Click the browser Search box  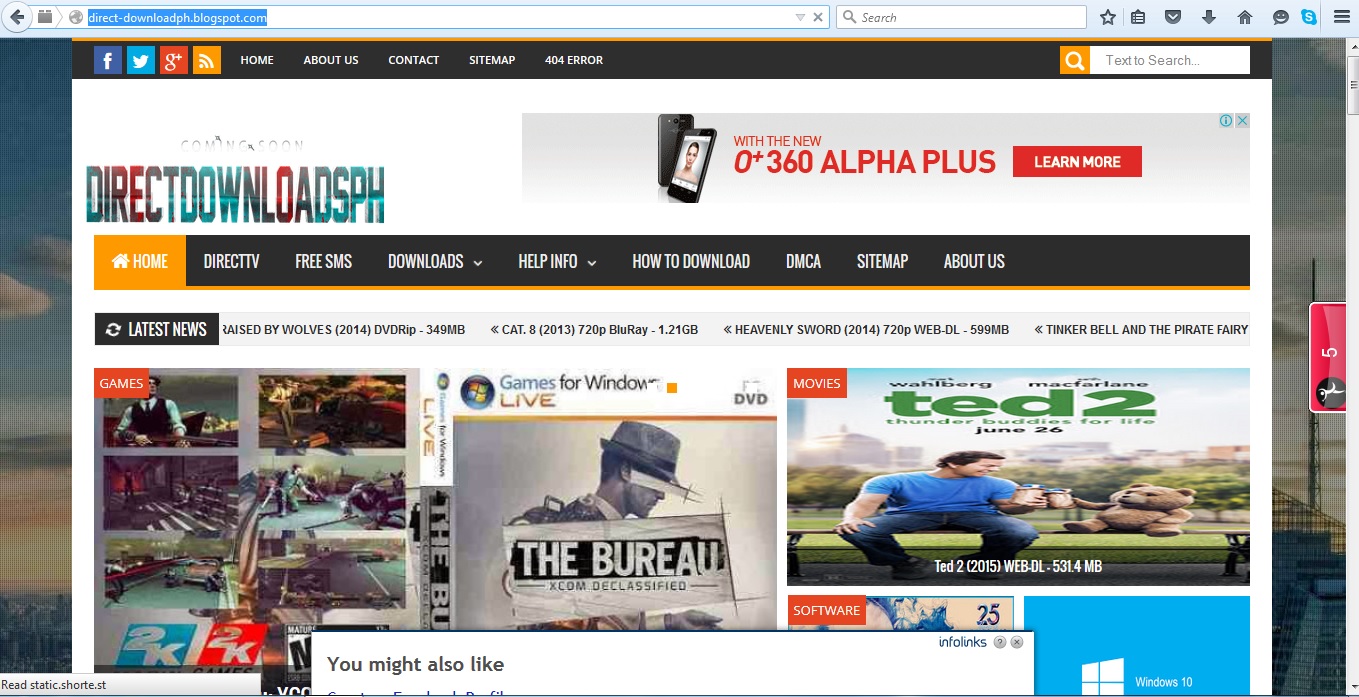(x=961, y=17)
